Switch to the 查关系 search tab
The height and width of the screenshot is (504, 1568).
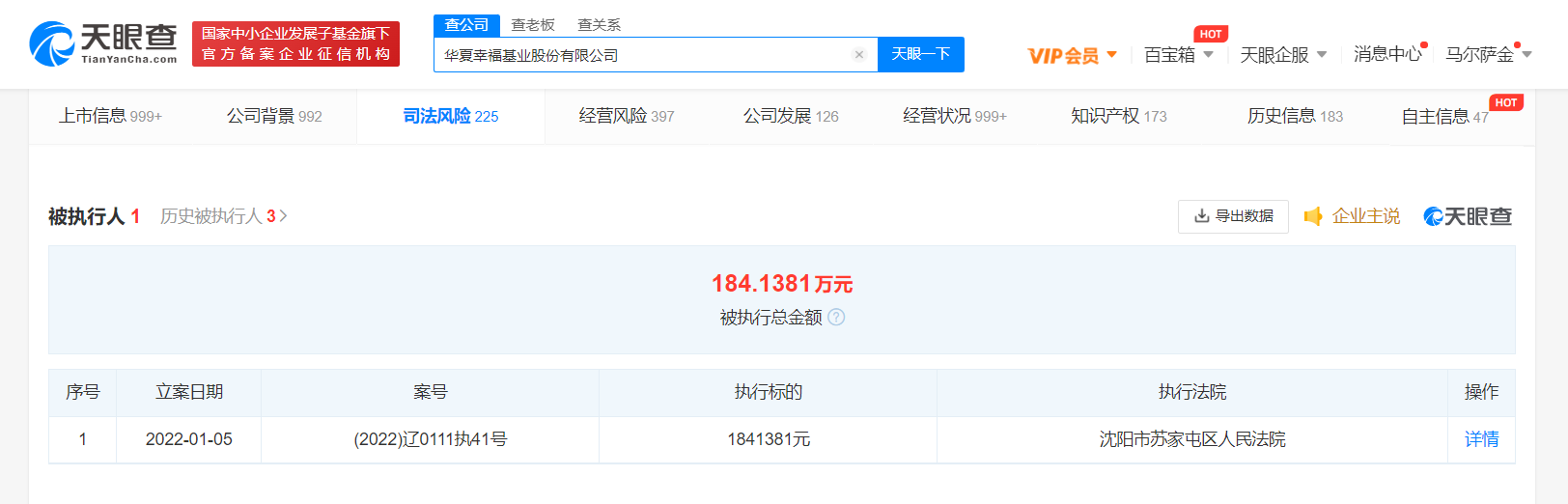click(x=599, y=25)
